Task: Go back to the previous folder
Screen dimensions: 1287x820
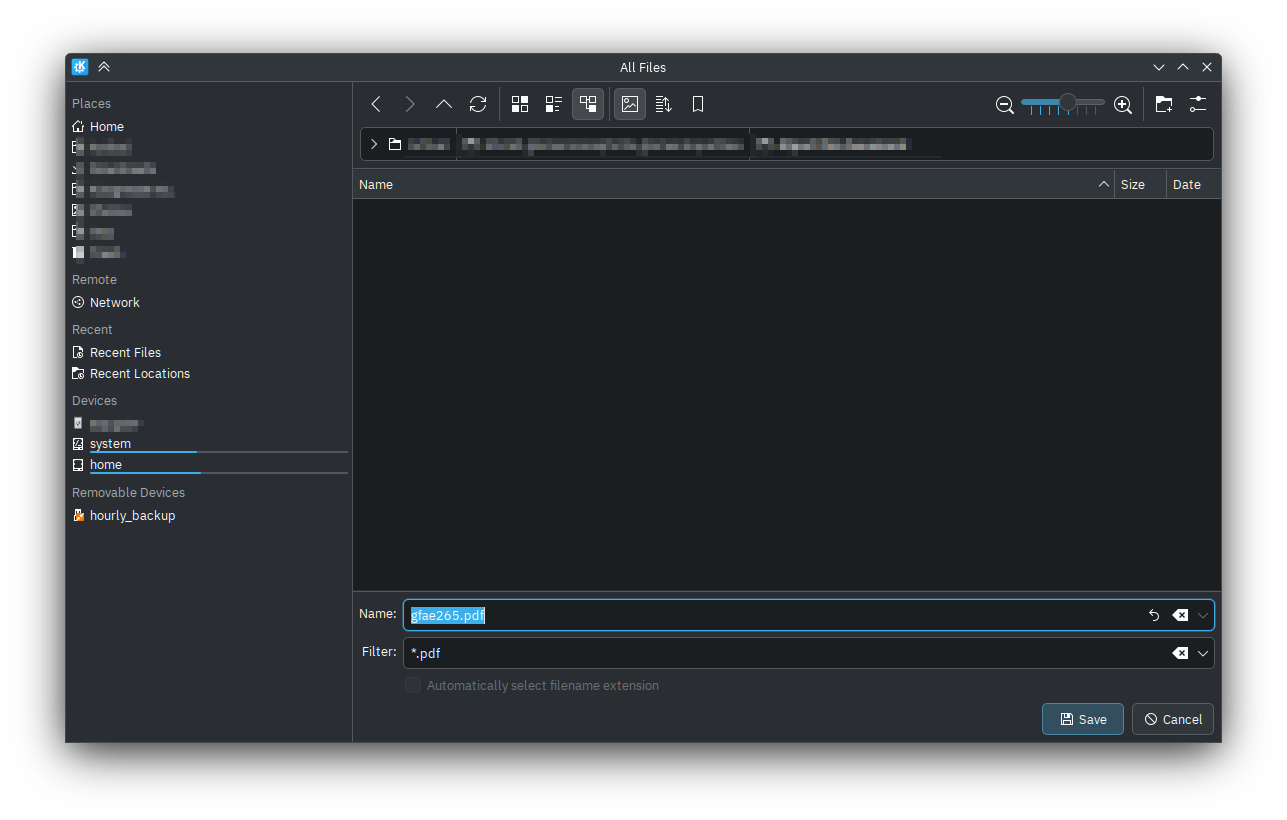Action: (x=376, y=104)
